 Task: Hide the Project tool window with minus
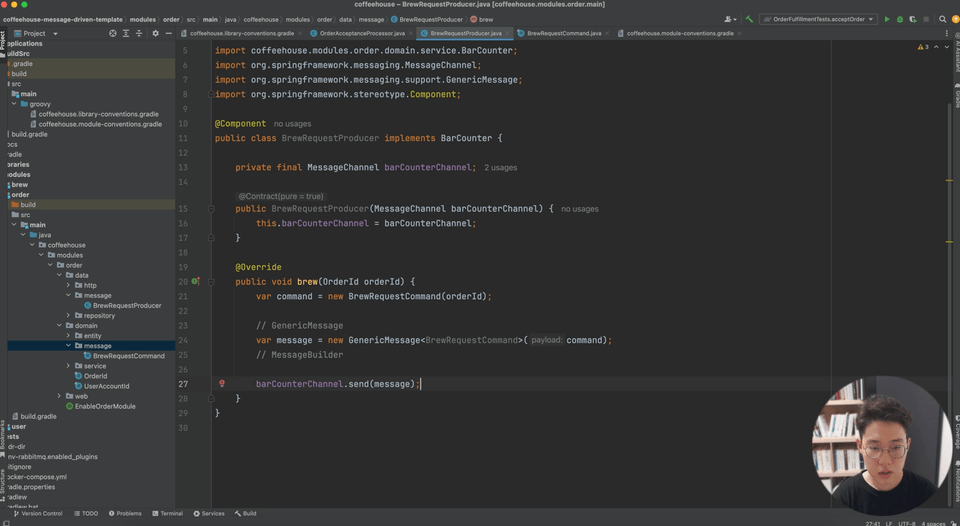tap(169, 34)
